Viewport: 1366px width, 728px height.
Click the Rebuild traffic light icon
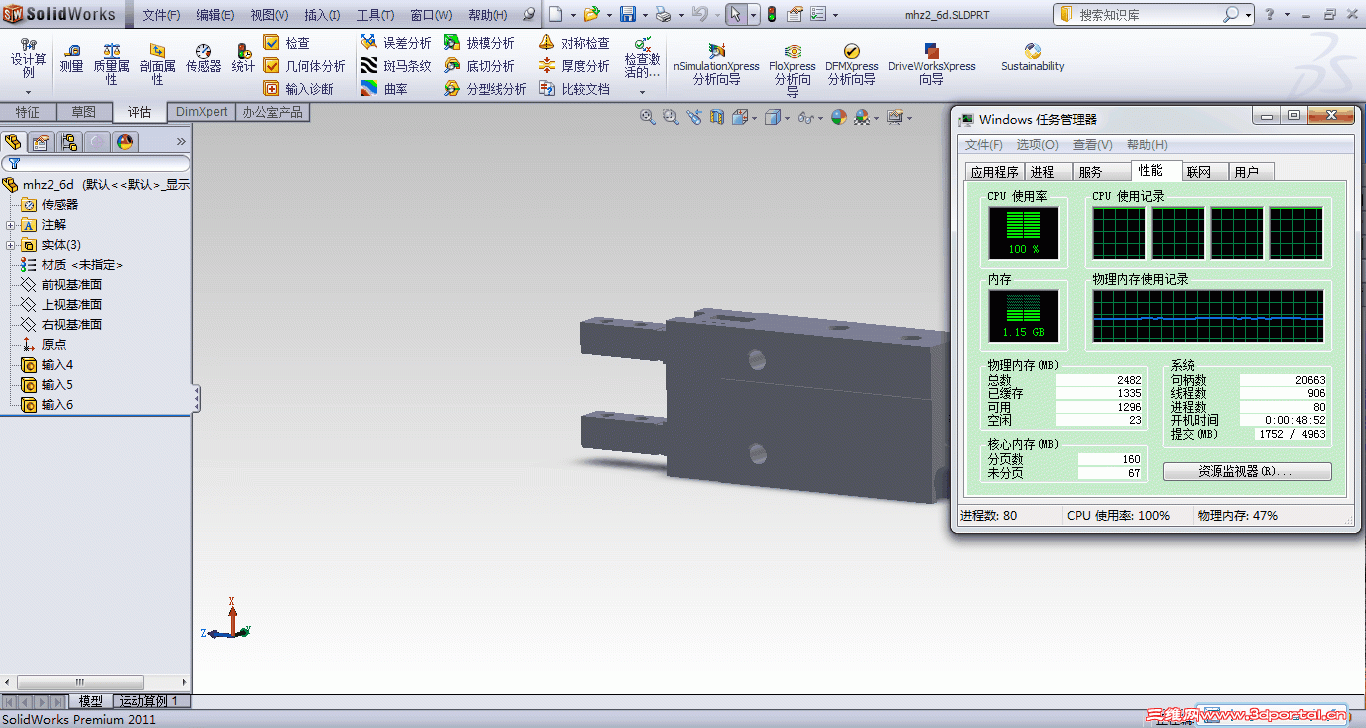point(771,14)
